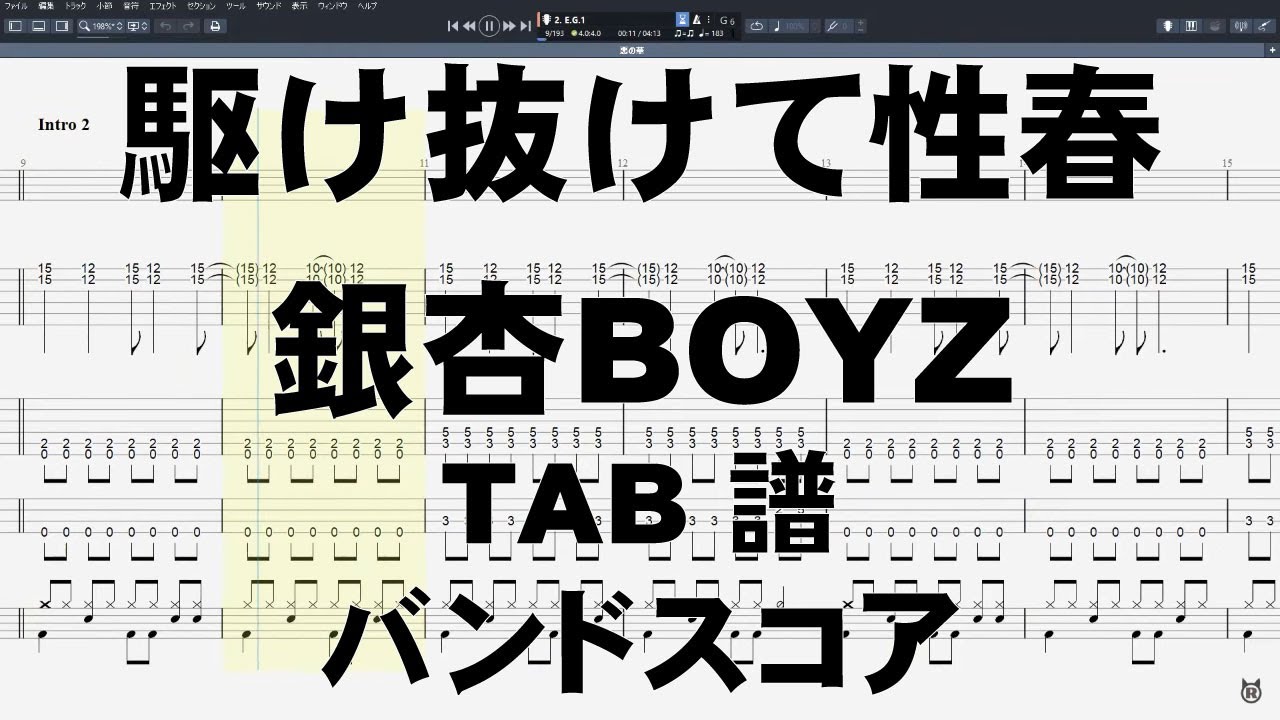Screen dimensions: 1280x720
Task: Click the Redo arrow icon
Action: (189, 26)
